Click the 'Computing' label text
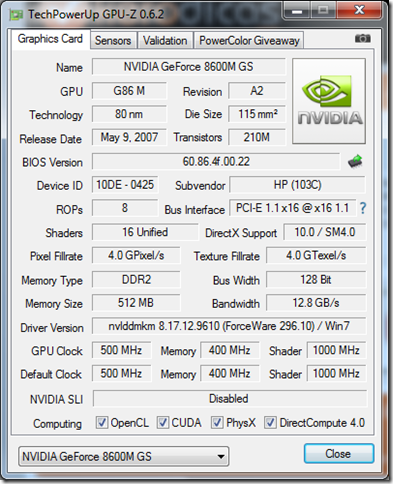The image size is (393, 484). pos(57,424)
